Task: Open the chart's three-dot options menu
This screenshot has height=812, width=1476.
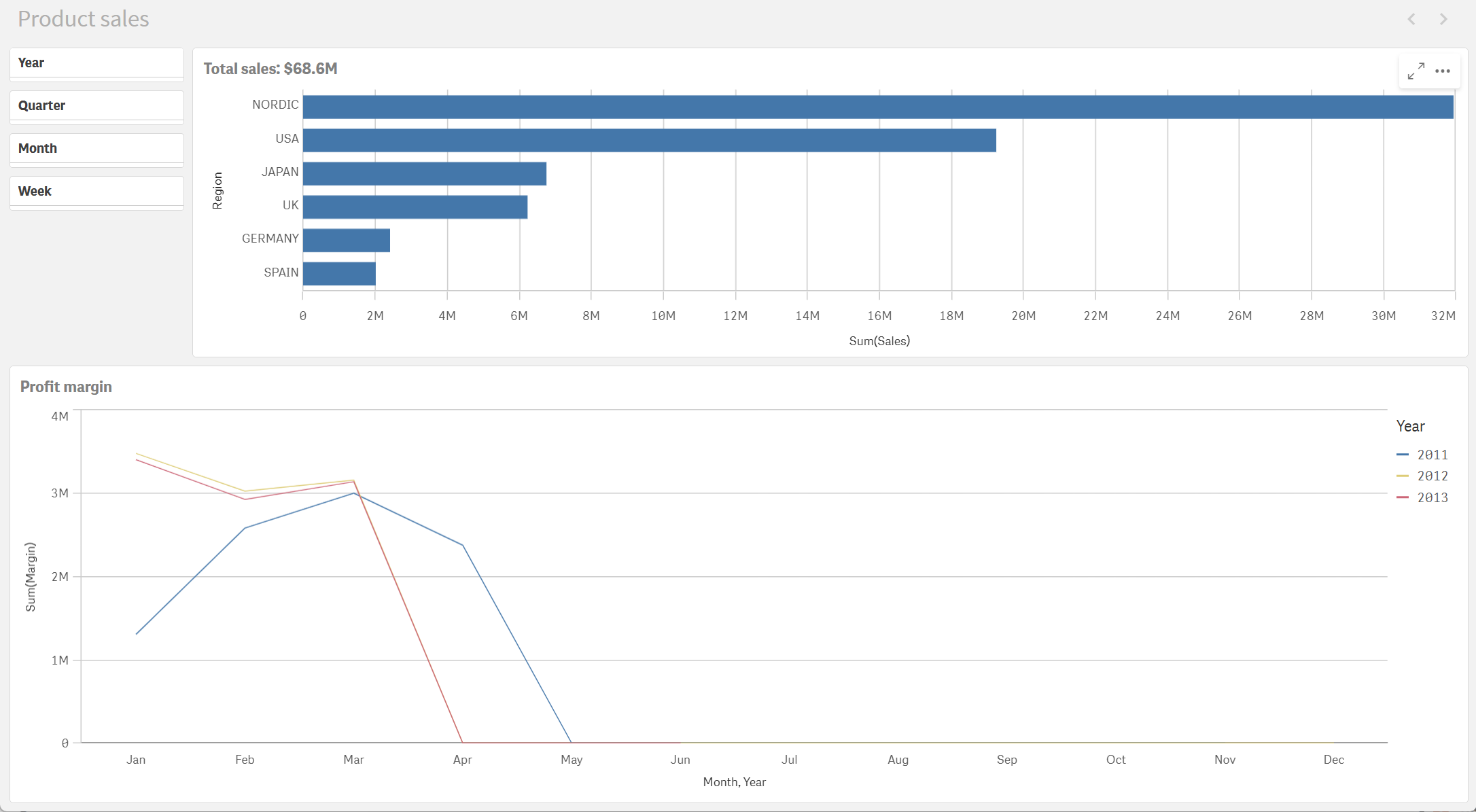Action: (1443, 71)
